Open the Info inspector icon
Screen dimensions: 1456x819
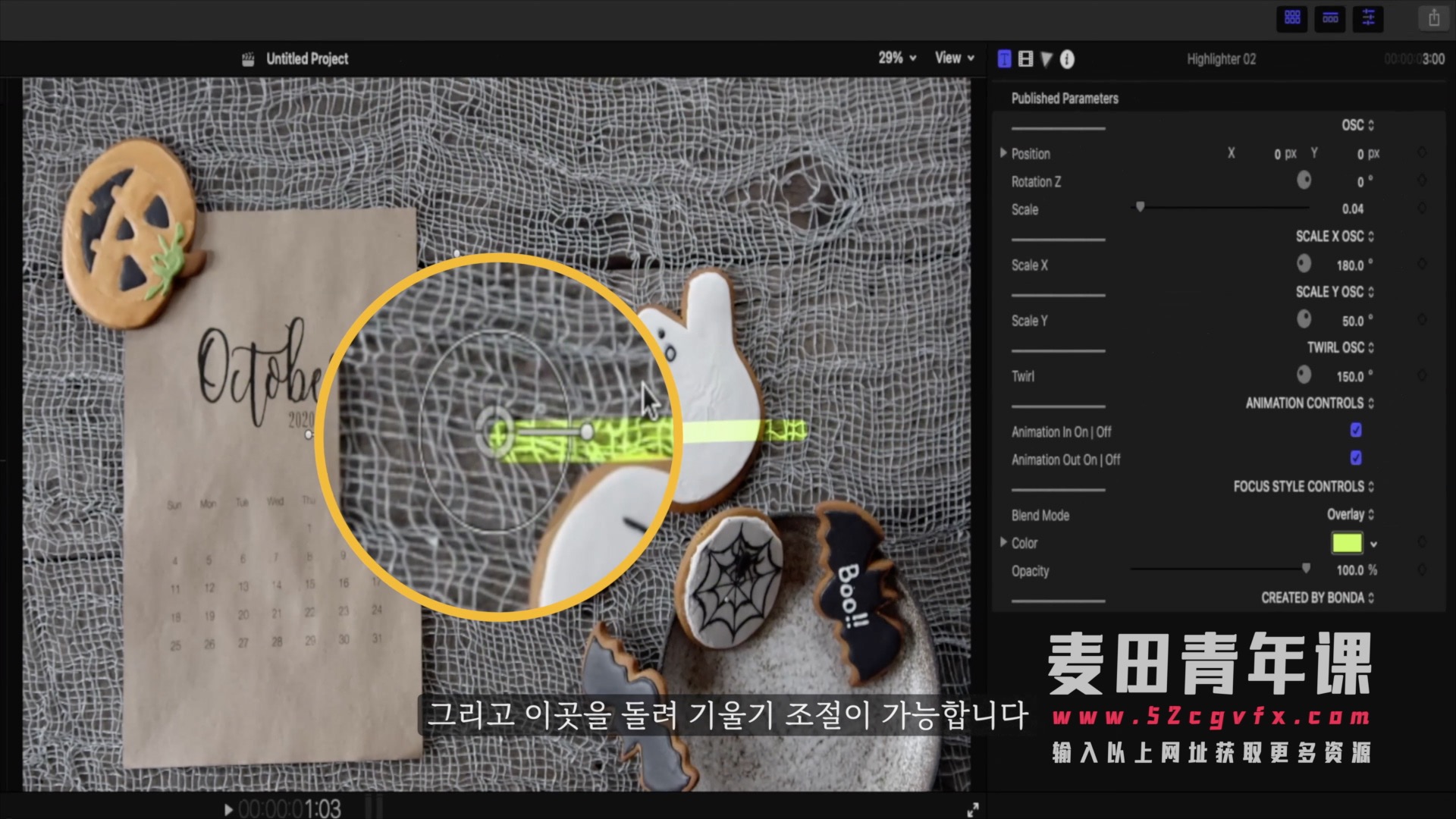1067,59
